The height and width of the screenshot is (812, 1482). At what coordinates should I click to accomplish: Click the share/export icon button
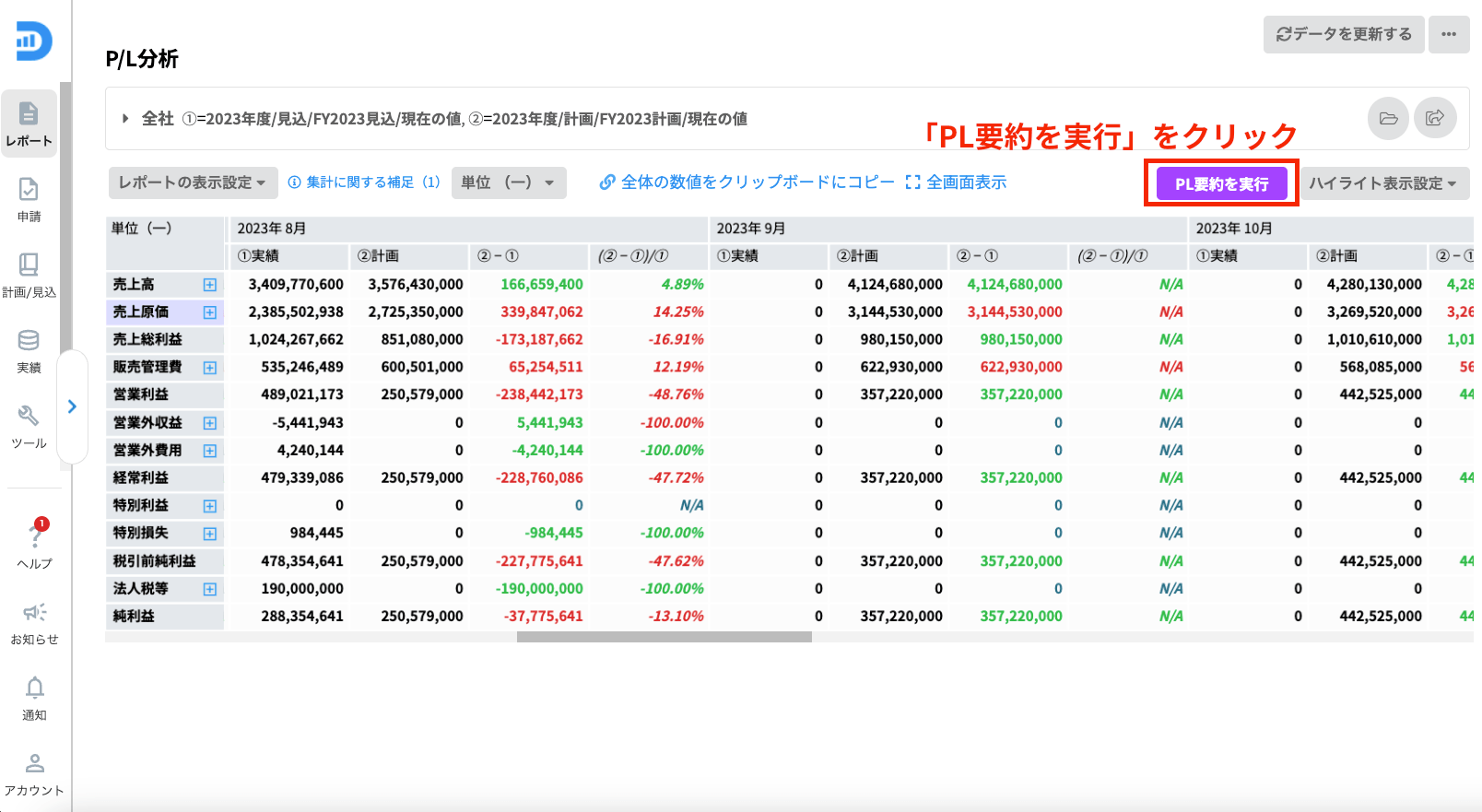(1435, 118)
